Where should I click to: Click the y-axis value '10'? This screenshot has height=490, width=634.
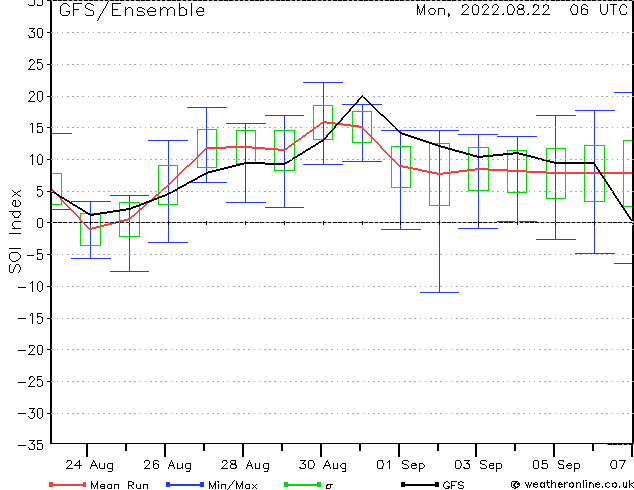(35, 160)
